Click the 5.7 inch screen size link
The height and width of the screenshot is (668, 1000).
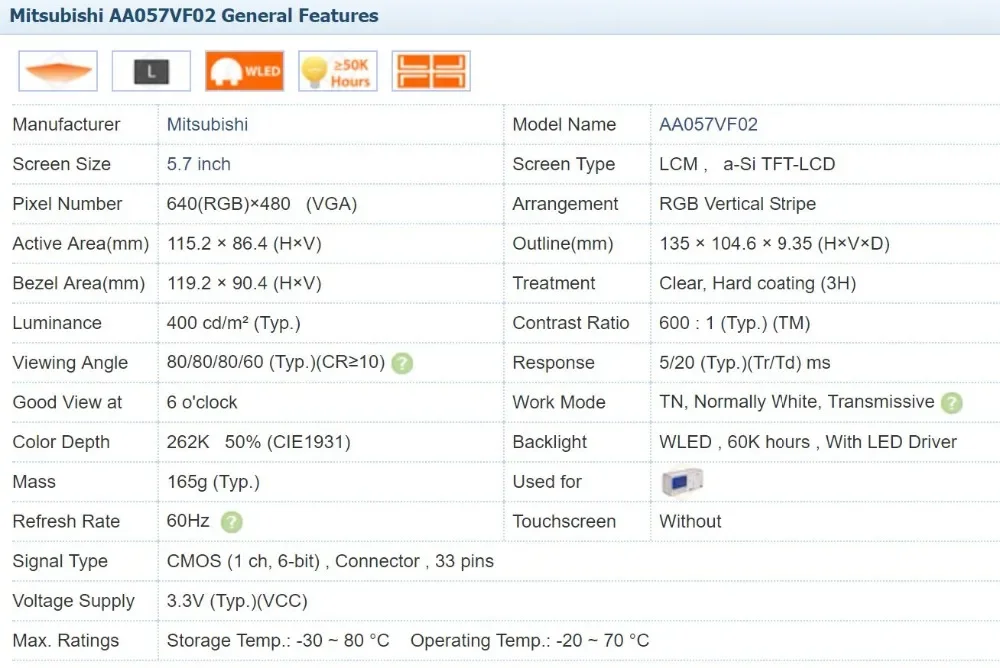tap(198, 164)
